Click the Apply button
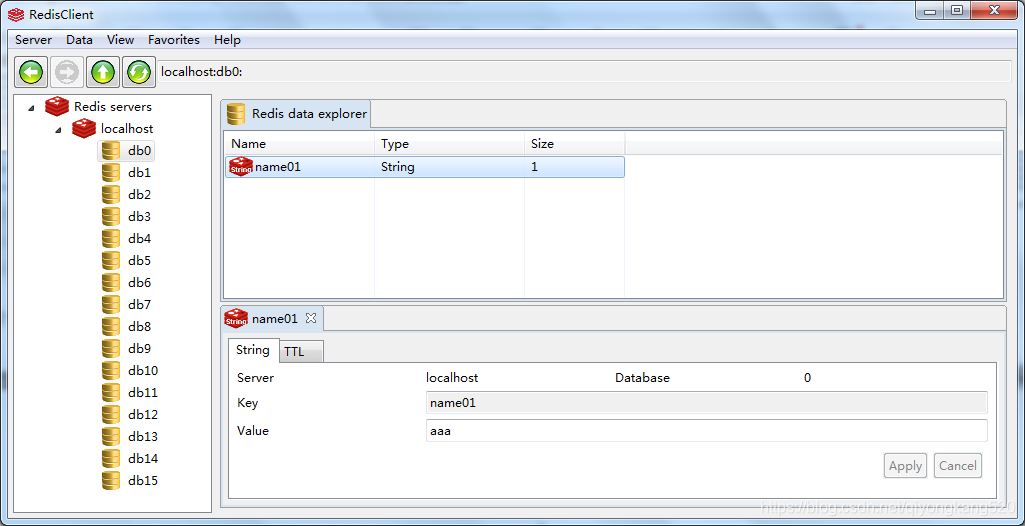The height and width of the screenshot is (526, 1025). pyautogui.click(x=905, y=466)
